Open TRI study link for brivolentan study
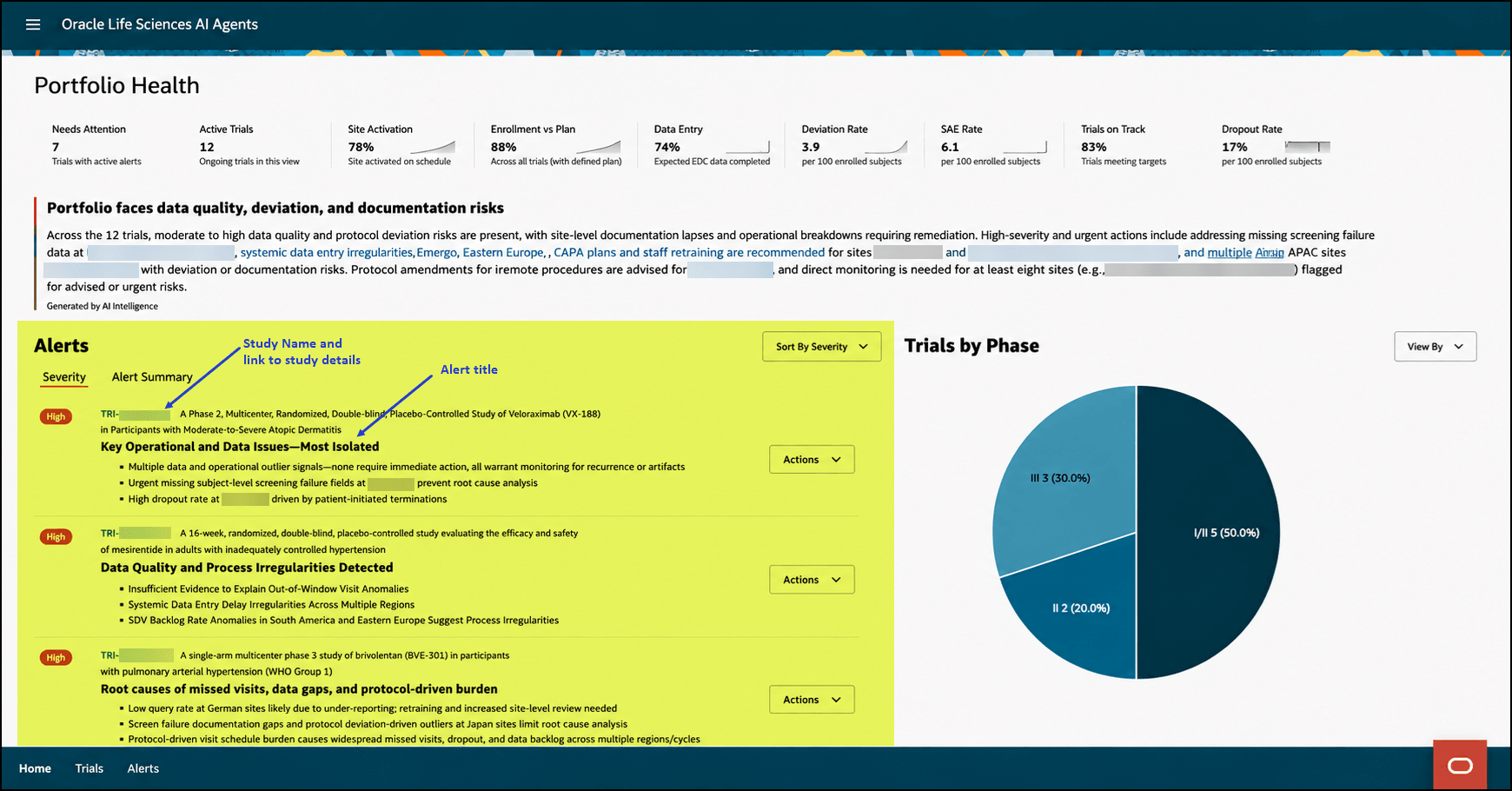The width and height of the screenshot is (1512, 791). 136,655
